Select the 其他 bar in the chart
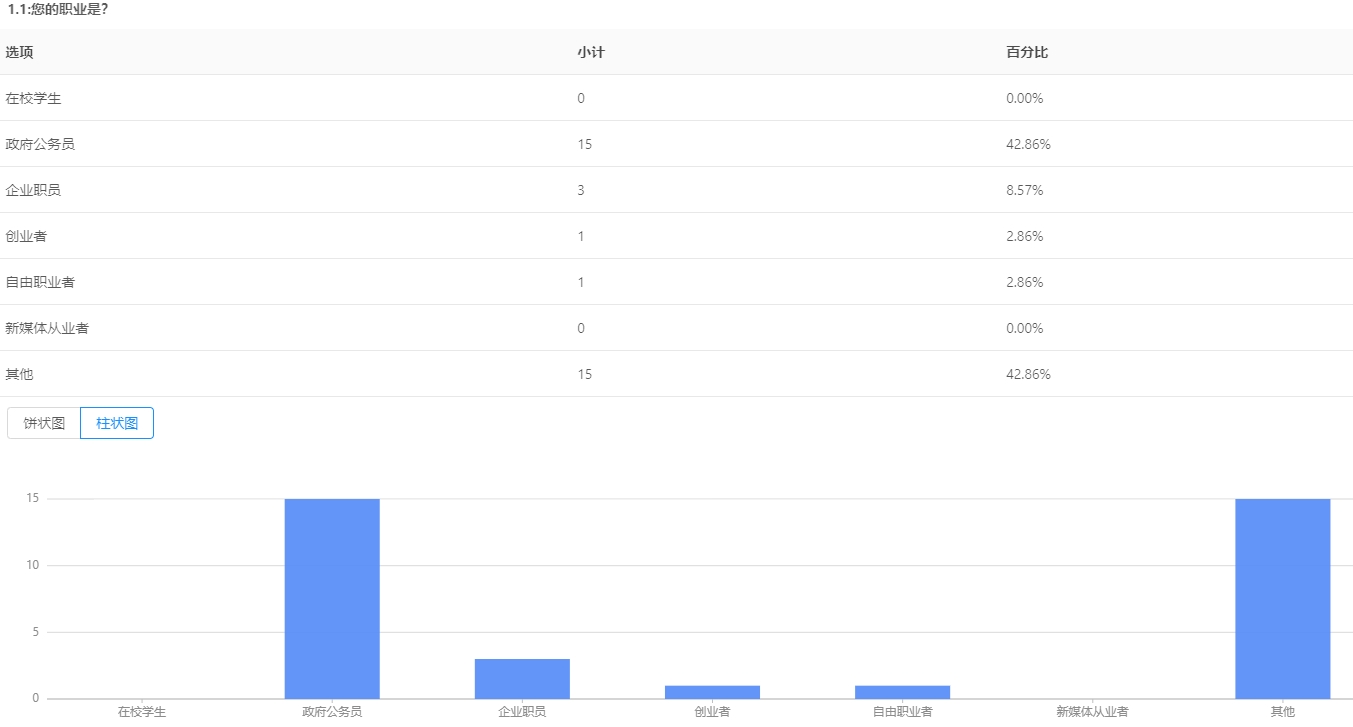The image size is (1353, 727). click(1282, 598)
